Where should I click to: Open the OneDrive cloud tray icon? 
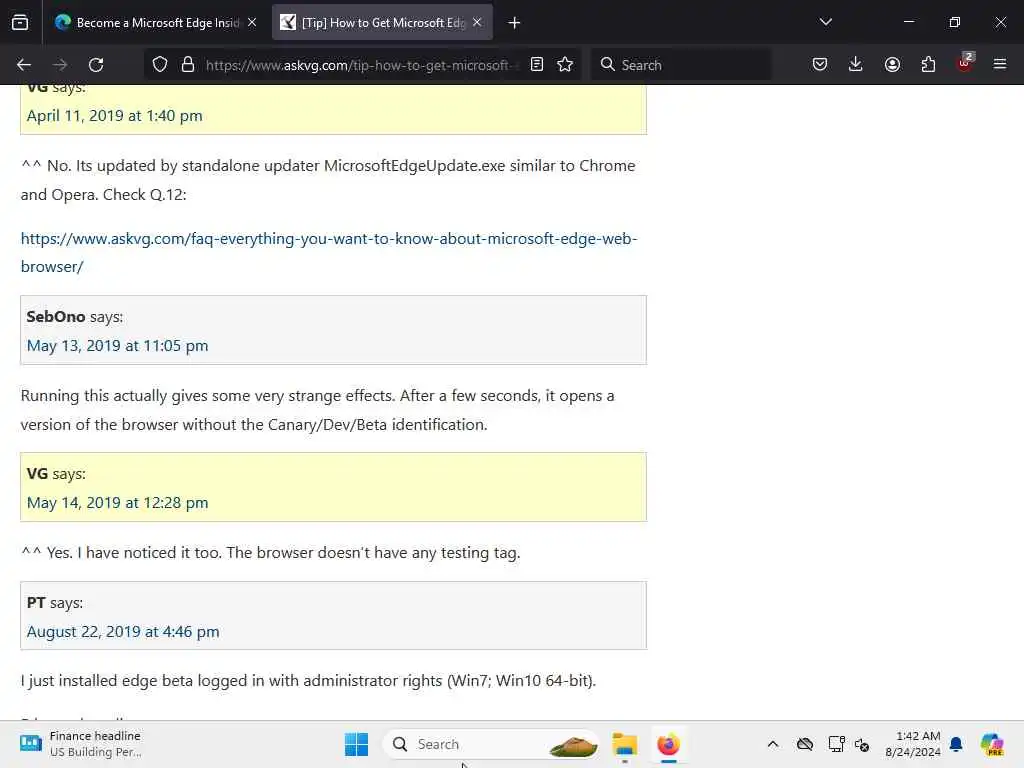coord(805,744)
